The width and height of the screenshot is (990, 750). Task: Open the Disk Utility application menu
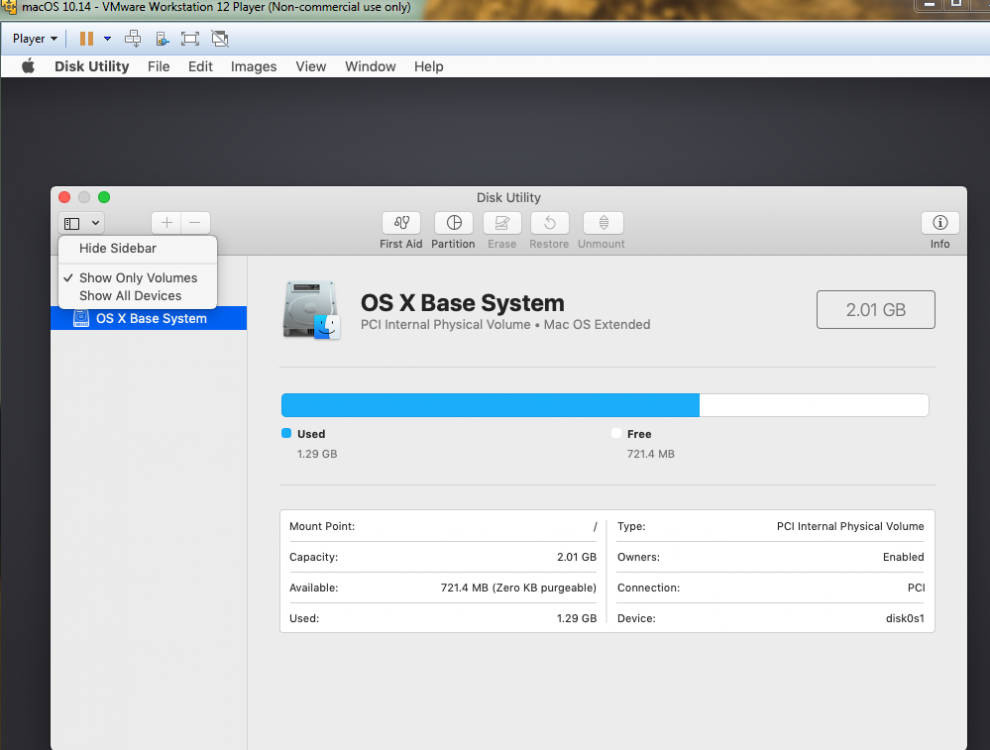(92, 66)
